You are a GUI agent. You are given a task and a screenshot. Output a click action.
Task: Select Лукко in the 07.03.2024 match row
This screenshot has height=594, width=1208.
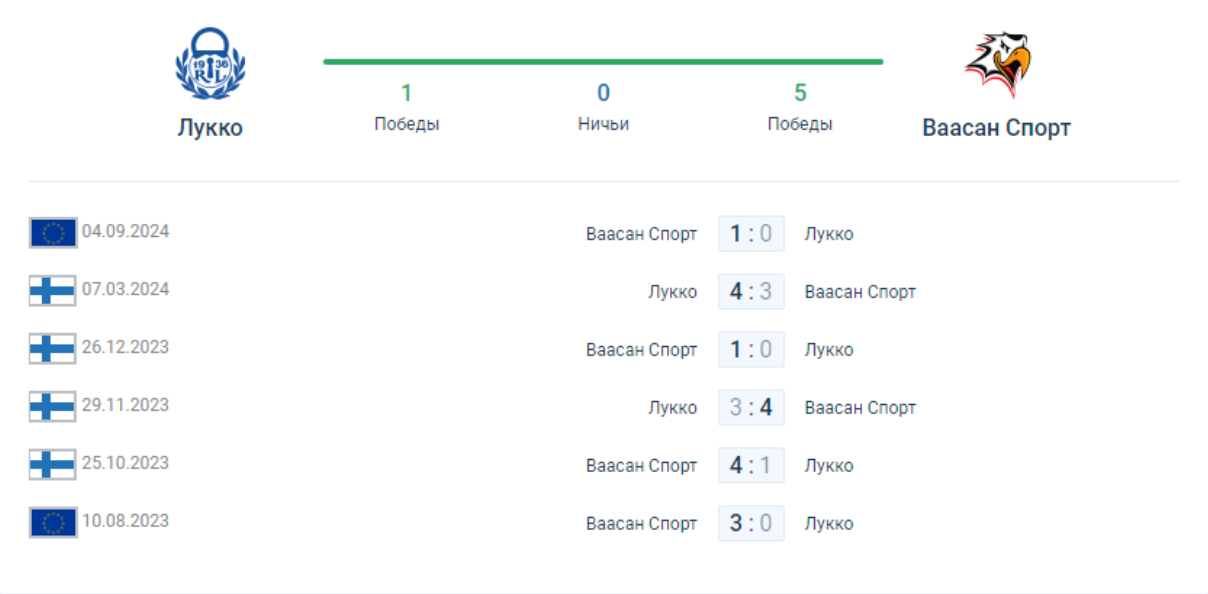pos(672,292)
